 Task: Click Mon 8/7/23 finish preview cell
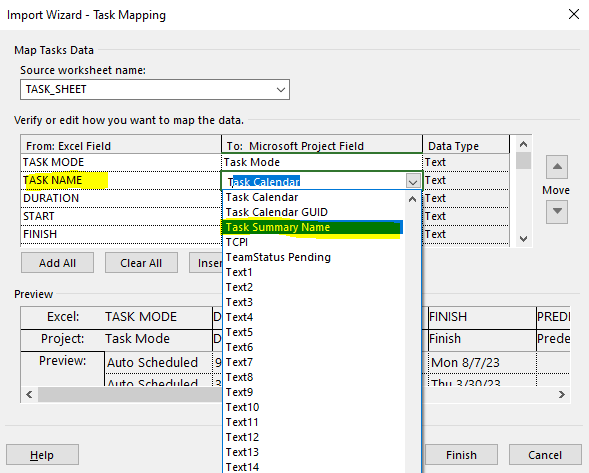pos(482,363)
